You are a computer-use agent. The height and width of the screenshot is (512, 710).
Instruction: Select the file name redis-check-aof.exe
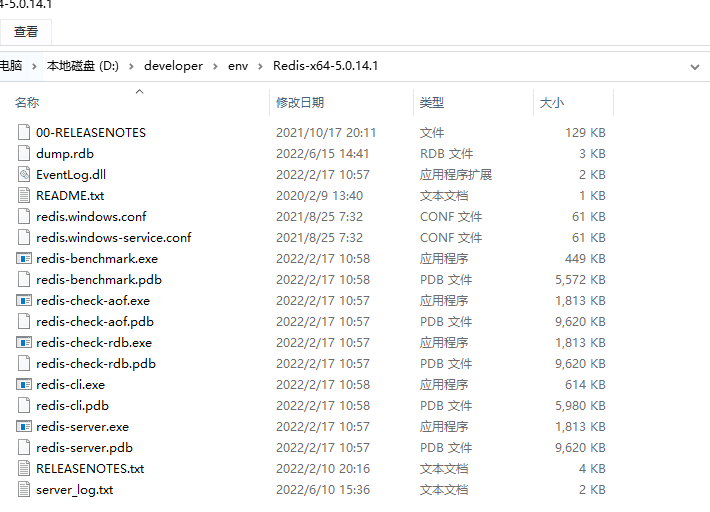click(x=93, y=301)
